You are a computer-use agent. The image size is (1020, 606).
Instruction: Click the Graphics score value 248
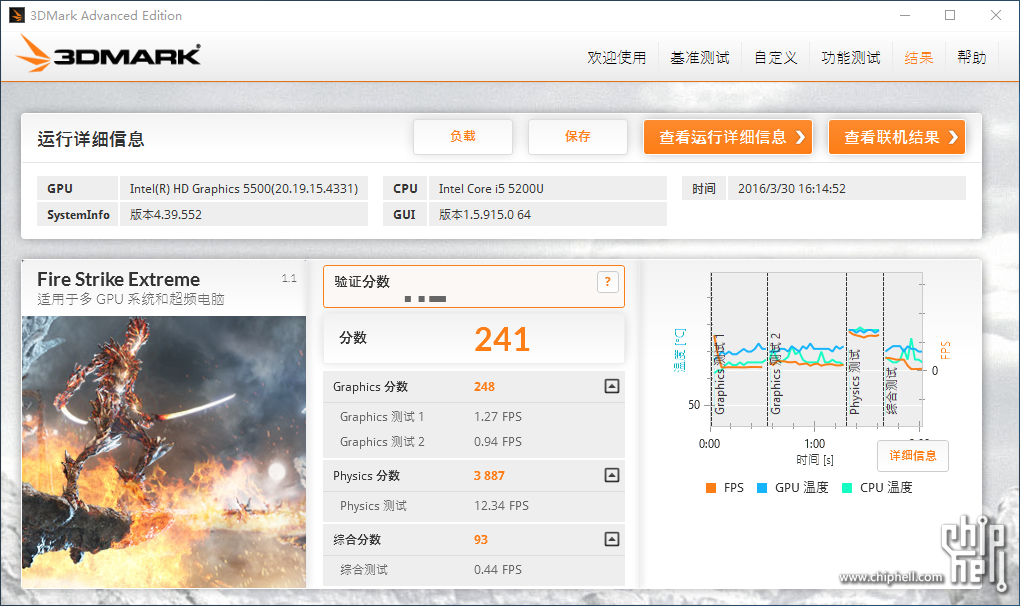coord(484,386)
